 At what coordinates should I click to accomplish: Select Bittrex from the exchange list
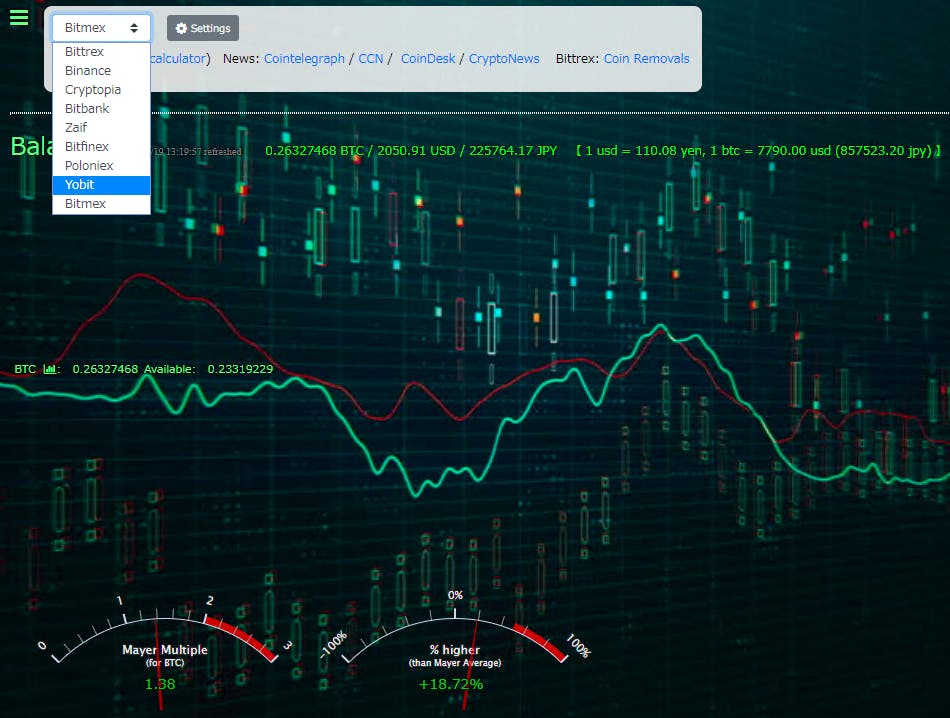pyautogui.click(x=84, y=52)
